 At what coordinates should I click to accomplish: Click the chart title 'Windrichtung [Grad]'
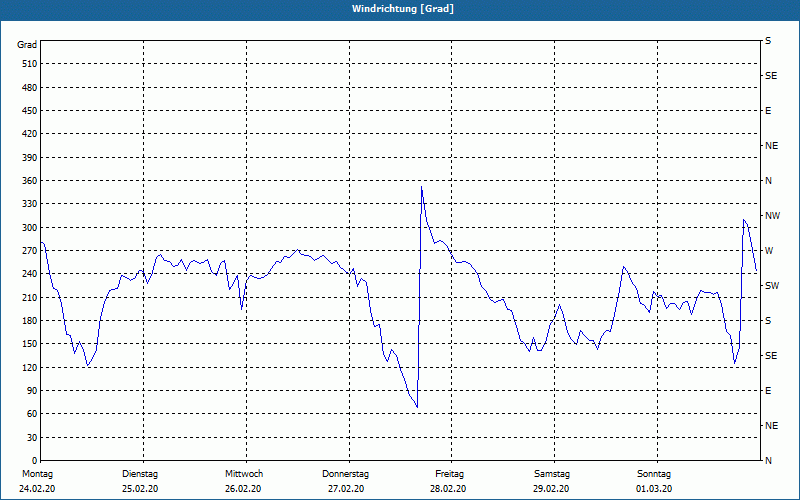[x=403, y=9]
